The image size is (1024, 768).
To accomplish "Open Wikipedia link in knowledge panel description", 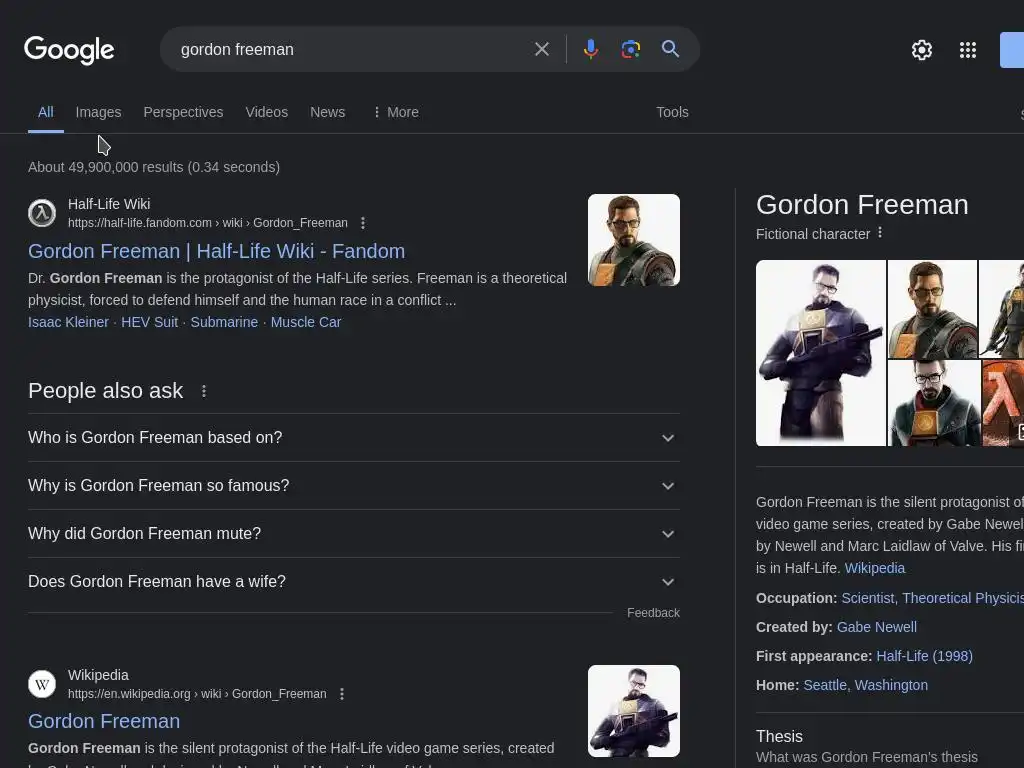I will point(874,568).
